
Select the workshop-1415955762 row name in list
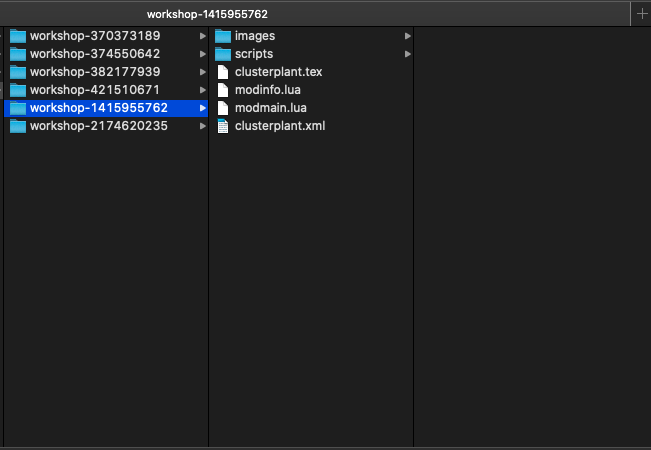99,108
